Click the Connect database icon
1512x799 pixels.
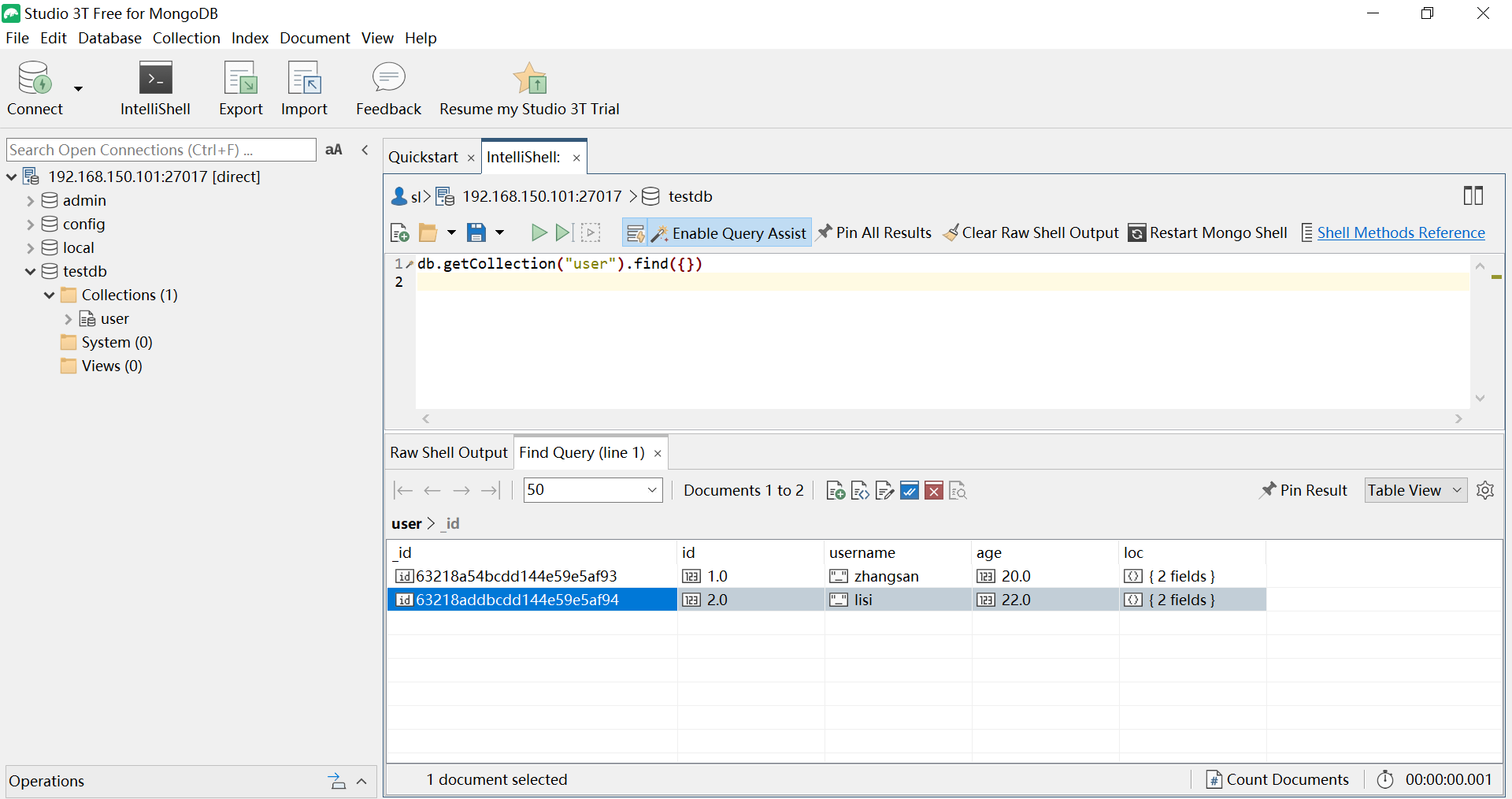pyautogui.click(x=35, y=78)
